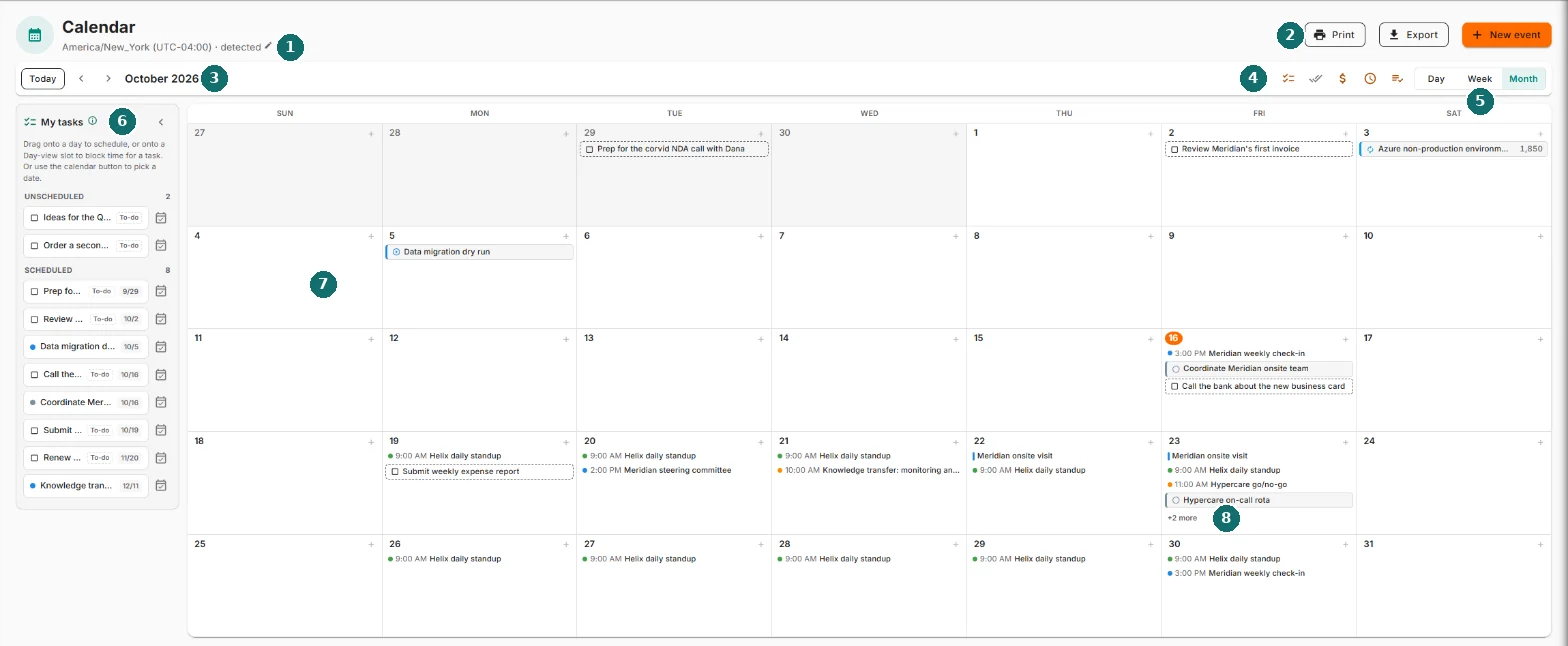This screenshot has height=646, width=1568.
Task: Check off 'Ideas for the Q...' task
Action: point(34,217)
